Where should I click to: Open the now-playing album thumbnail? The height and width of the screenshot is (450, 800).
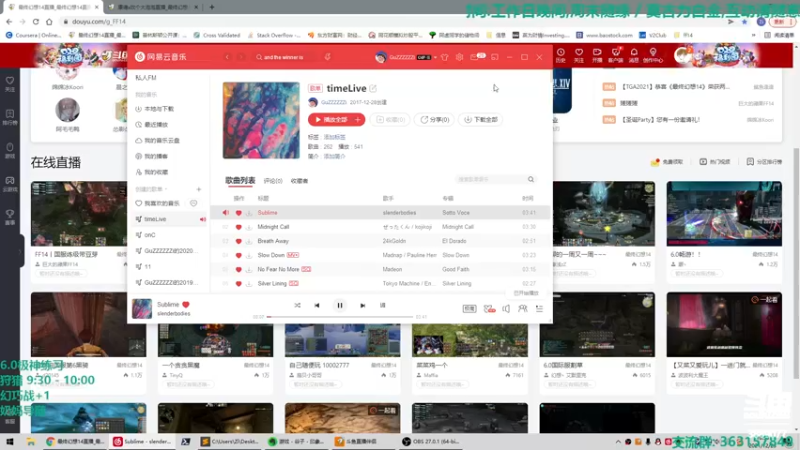click(142, 309)
